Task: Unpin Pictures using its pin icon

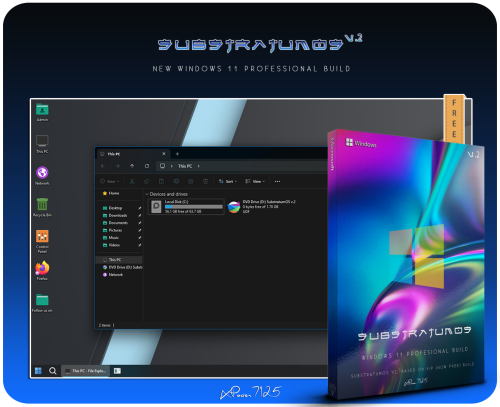Action: tap(140, 230)
